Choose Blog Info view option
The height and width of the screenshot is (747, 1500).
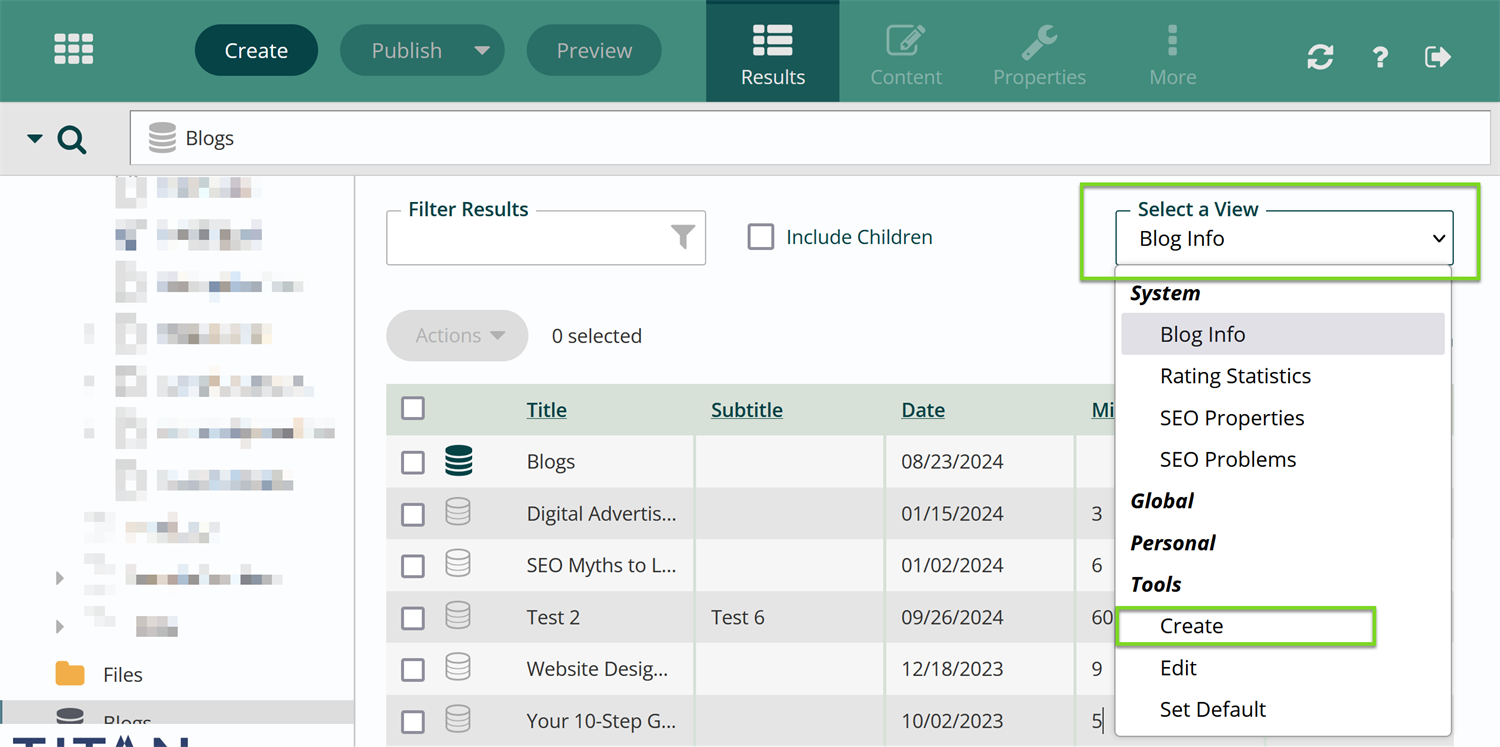click(1283, 334)
